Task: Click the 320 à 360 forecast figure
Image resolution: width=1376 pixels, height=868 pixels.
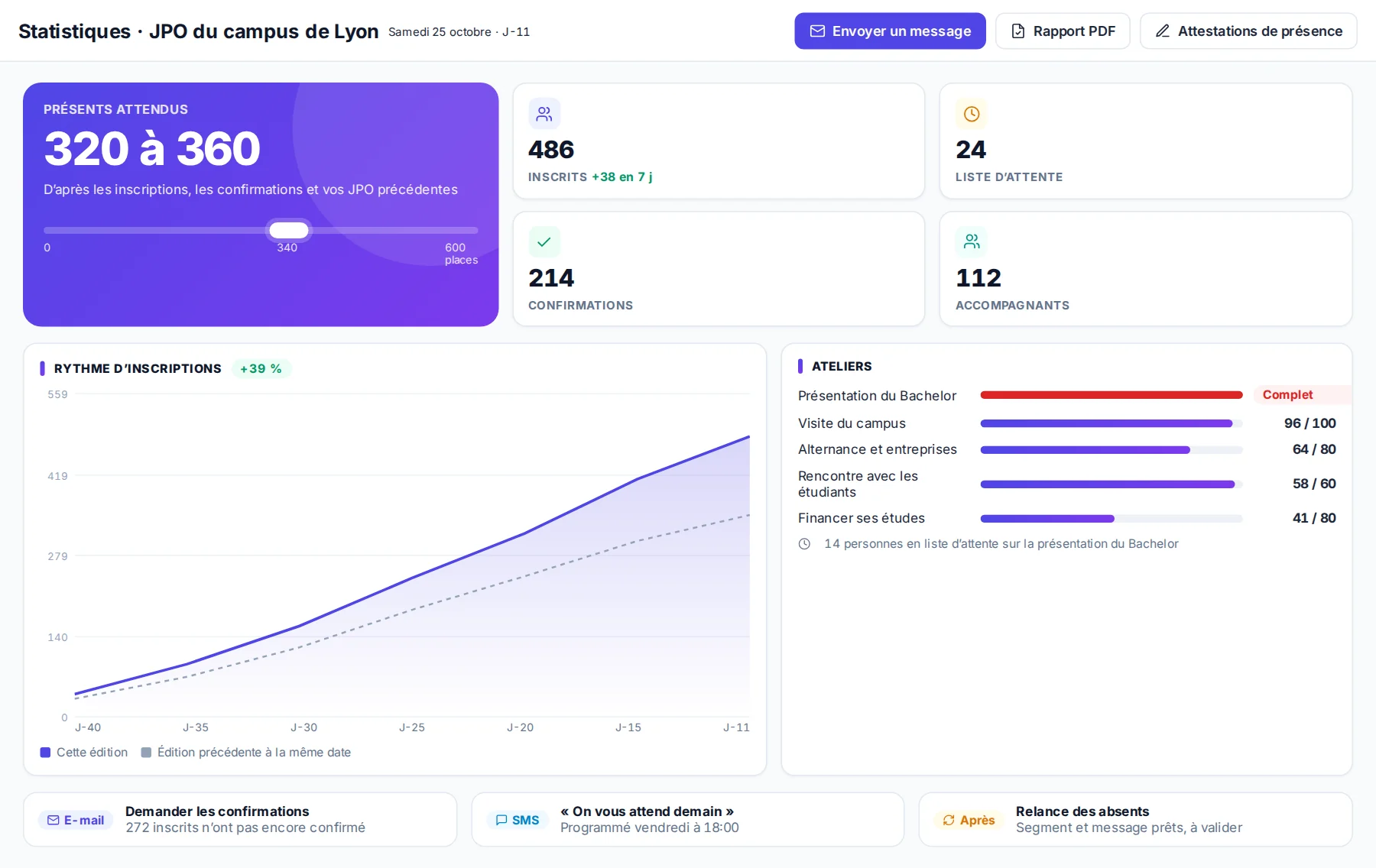Action: 152,148
